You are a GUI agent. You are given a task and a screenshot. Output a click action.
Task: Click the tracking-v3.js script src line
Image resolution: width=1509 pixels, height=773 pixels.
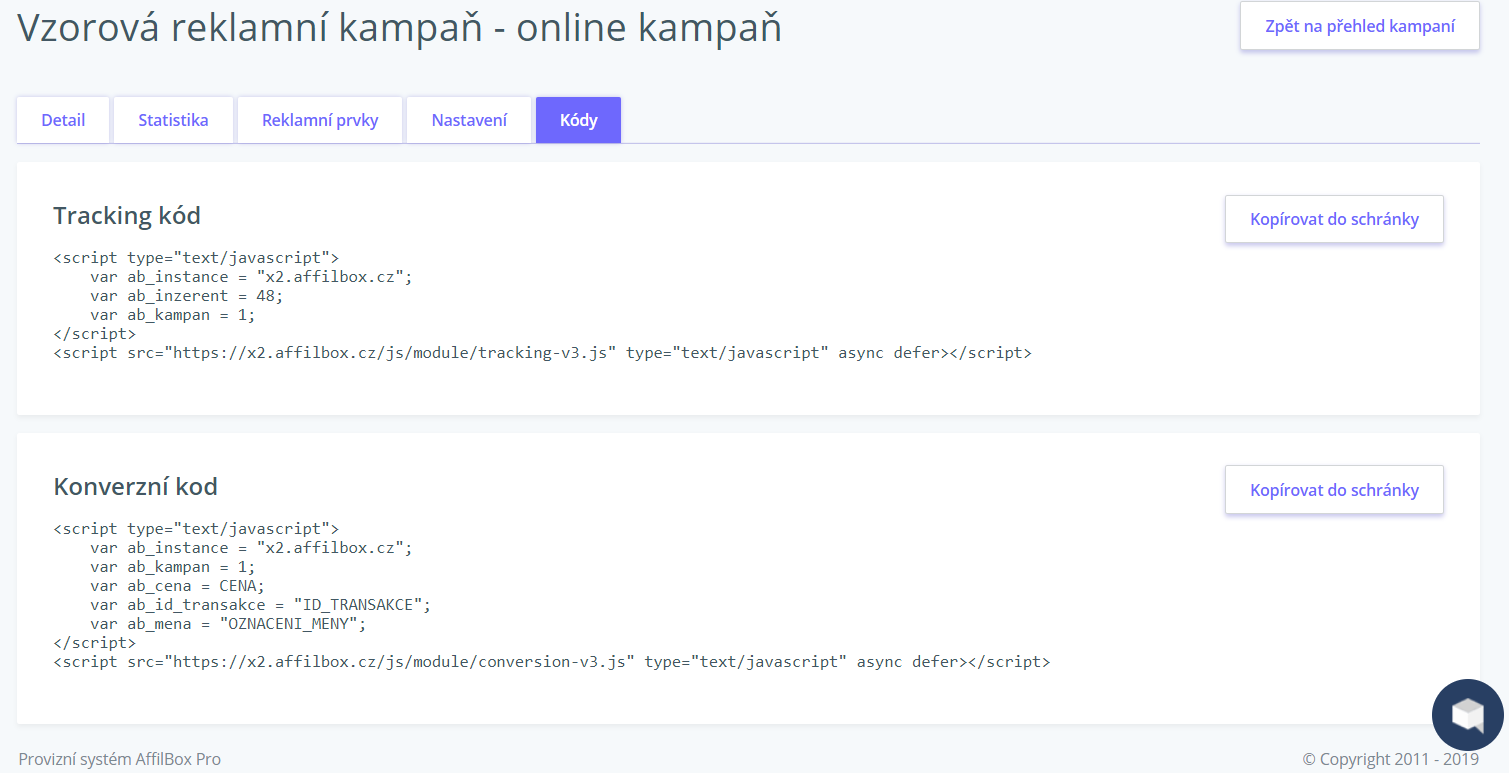(542, 353)
